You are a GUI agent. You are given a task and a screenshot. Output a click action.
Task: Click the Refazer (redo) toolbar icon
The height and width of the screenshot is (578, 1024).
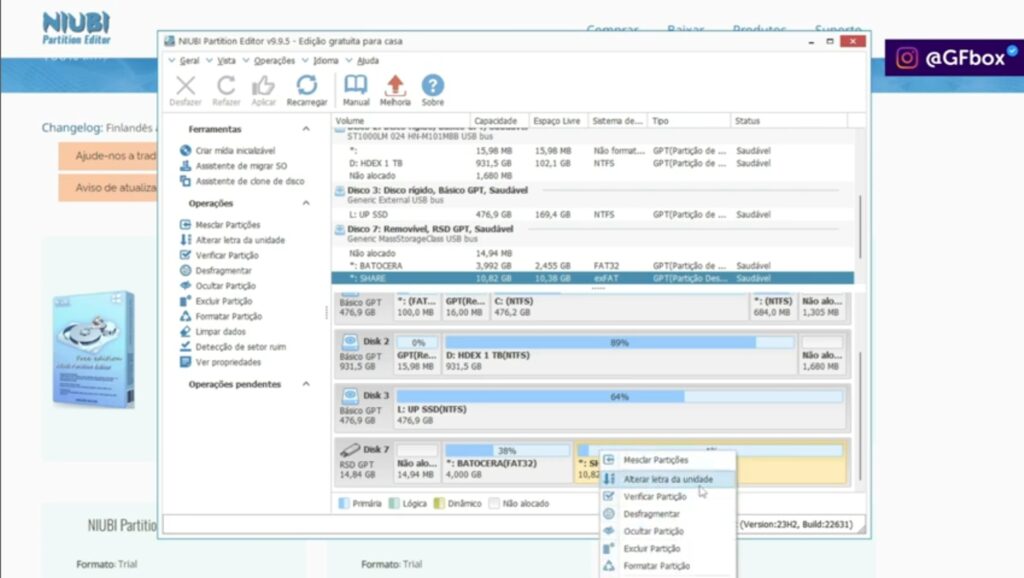coord(226,86)
